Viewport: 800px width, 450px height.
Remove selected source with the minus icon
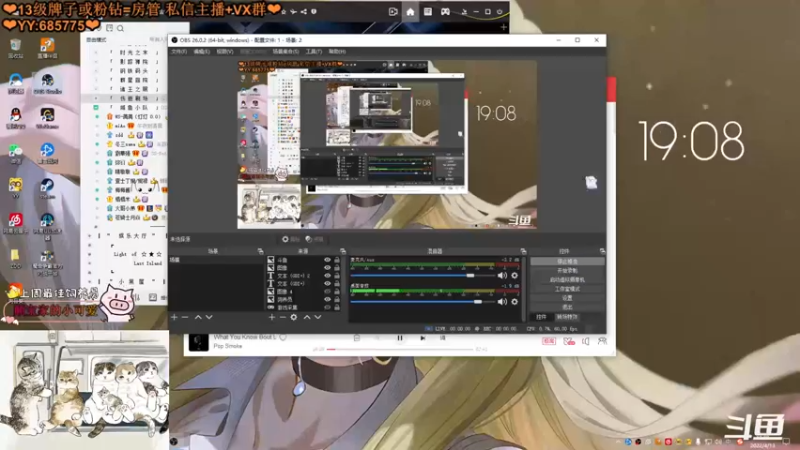pos(283,317)
